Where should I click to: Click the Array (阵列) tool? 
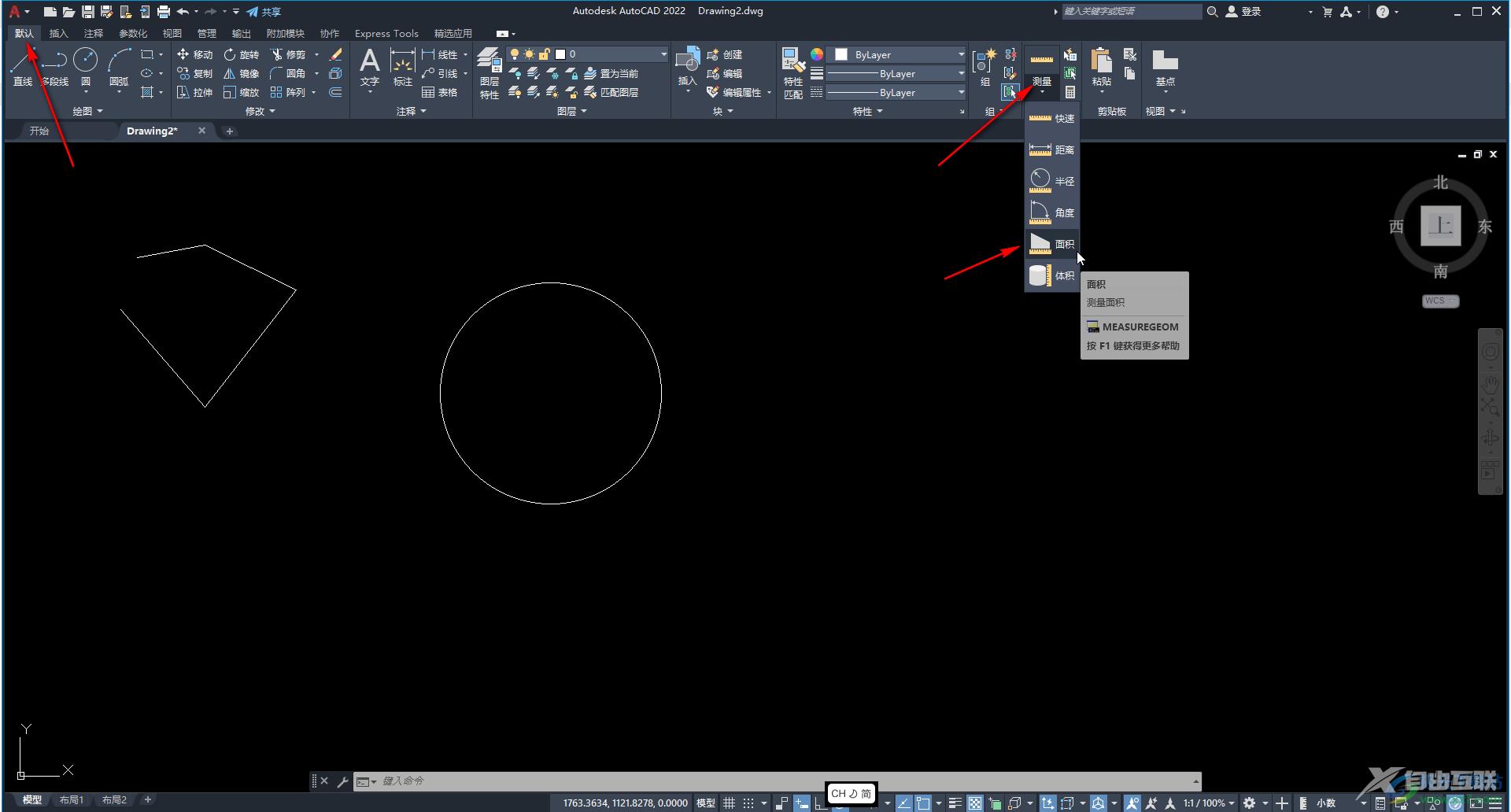click(x=288, y=92)
